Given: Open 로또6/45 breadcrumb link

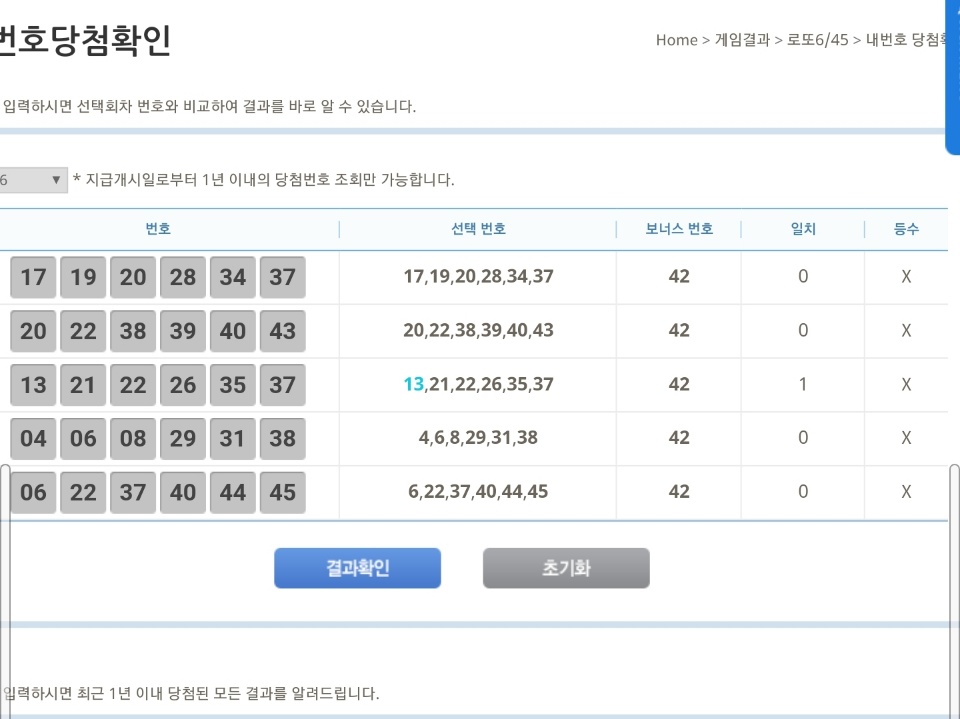Looking at the screenshot, I should pyautogui.click(x=816, y=40).
